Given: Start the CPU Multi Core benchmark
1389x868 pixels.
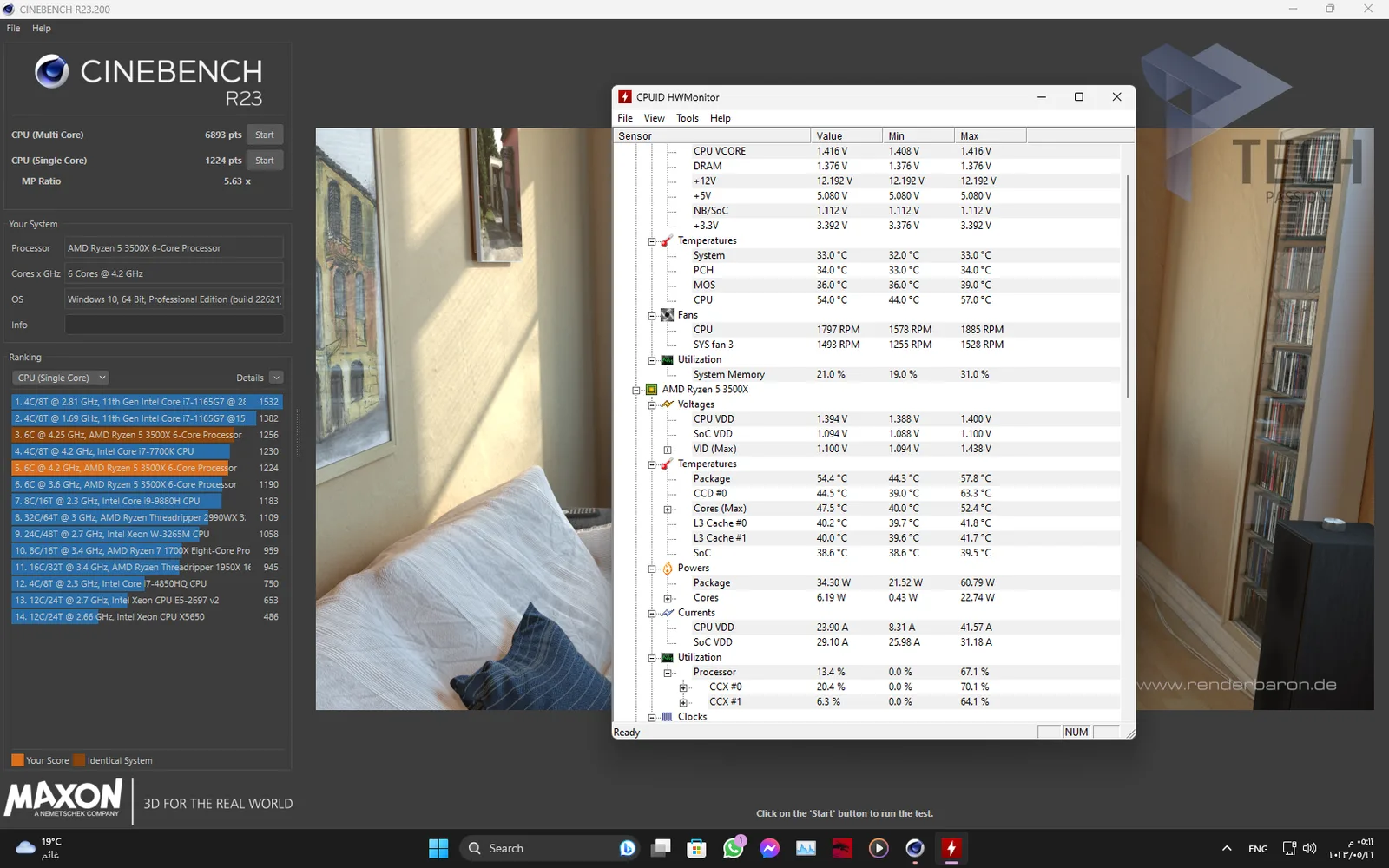Looking at the screenshot, I should coord(265,135).
